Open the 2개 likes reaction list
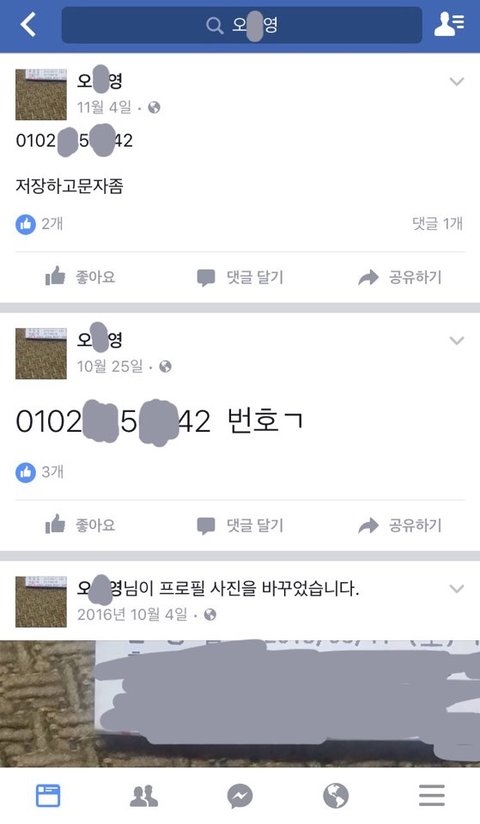The width and height of the screenshot is (480, 824). (x=39, y=224)
